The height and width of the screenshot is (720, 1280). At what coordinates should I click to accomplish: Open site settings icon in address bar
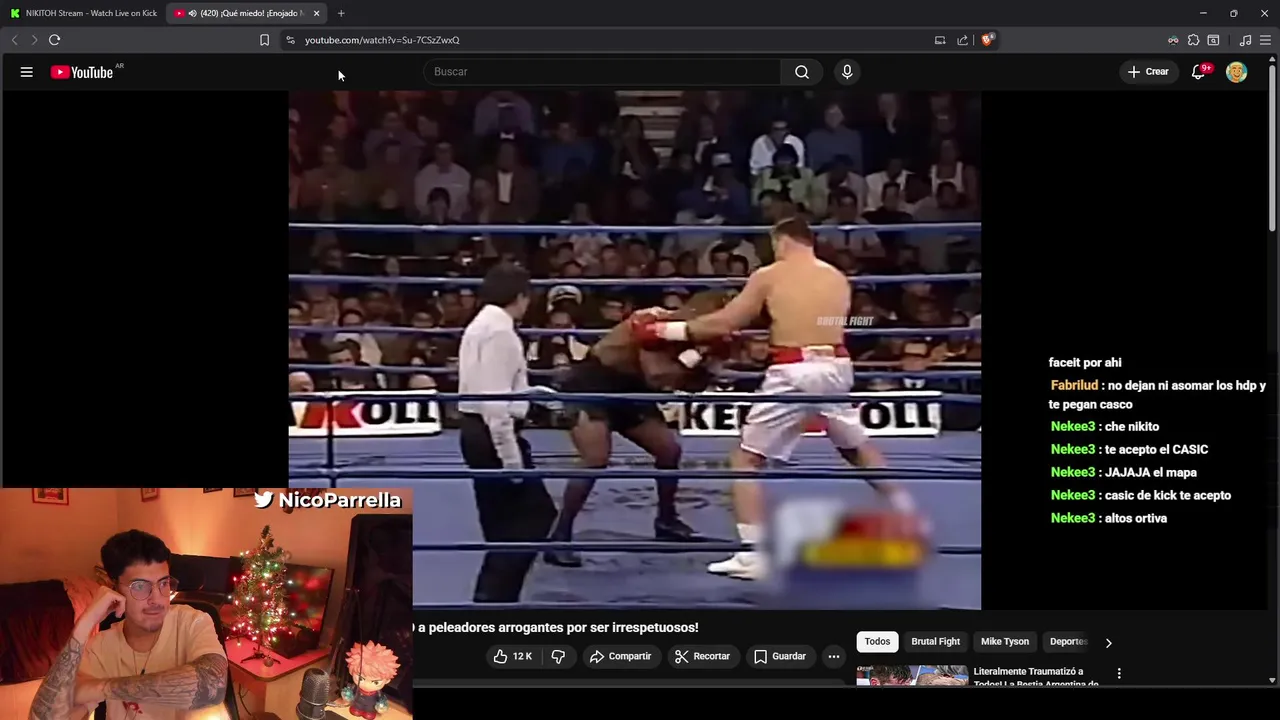point(290,40)
